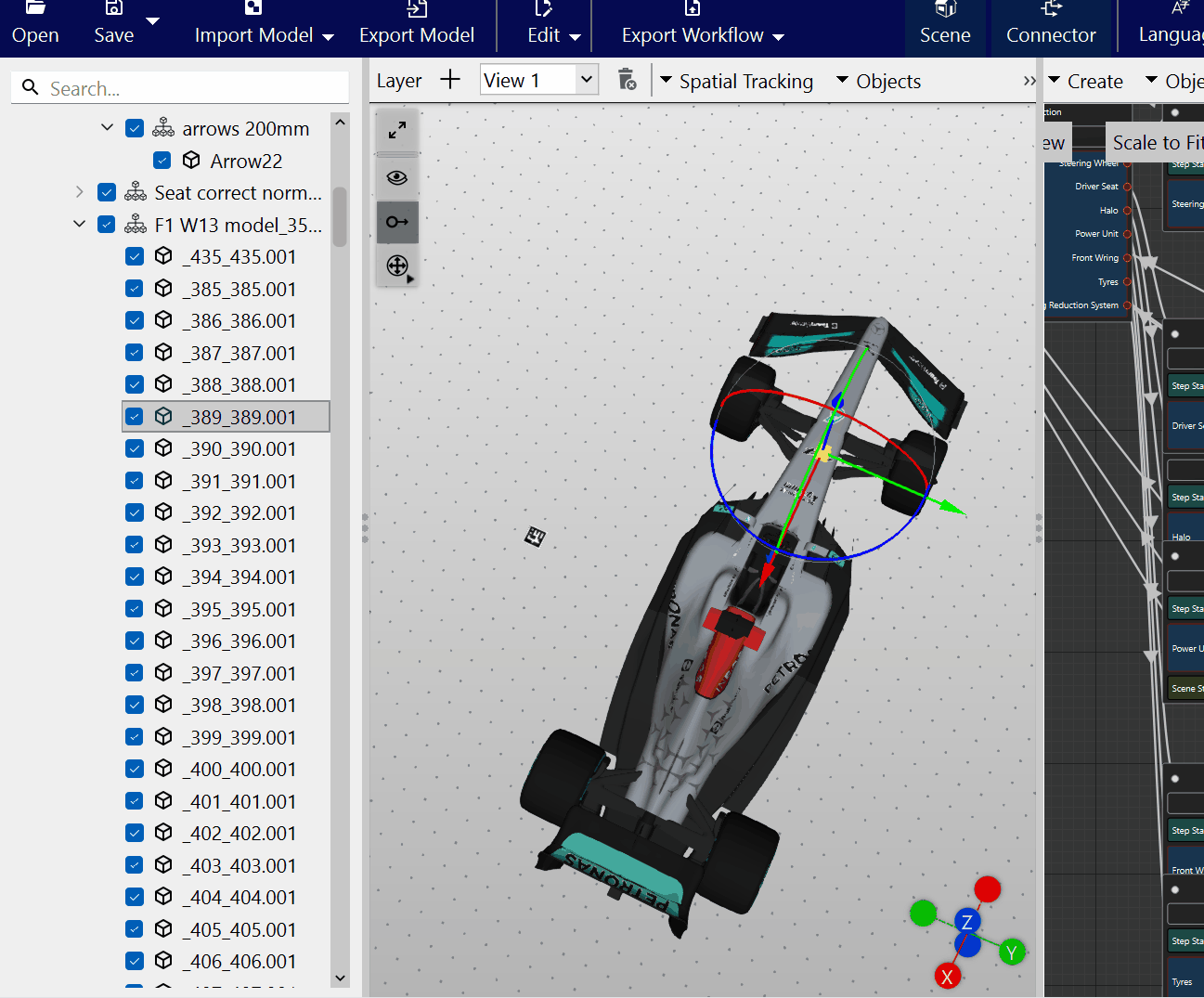Click the red X ball on the orientation gizmo
1204x998 pixels.
[x=947, y=976]
